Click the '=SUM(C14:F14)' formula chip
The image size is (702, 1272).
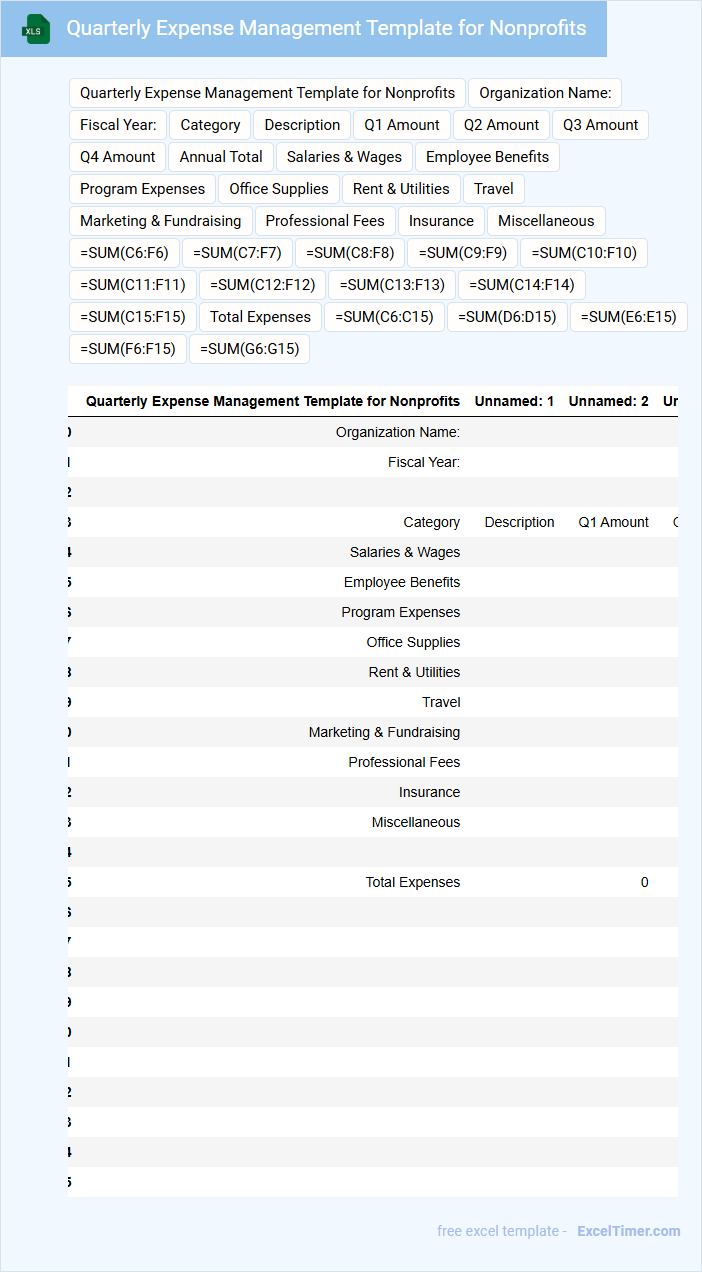click(x=522, y=285)
